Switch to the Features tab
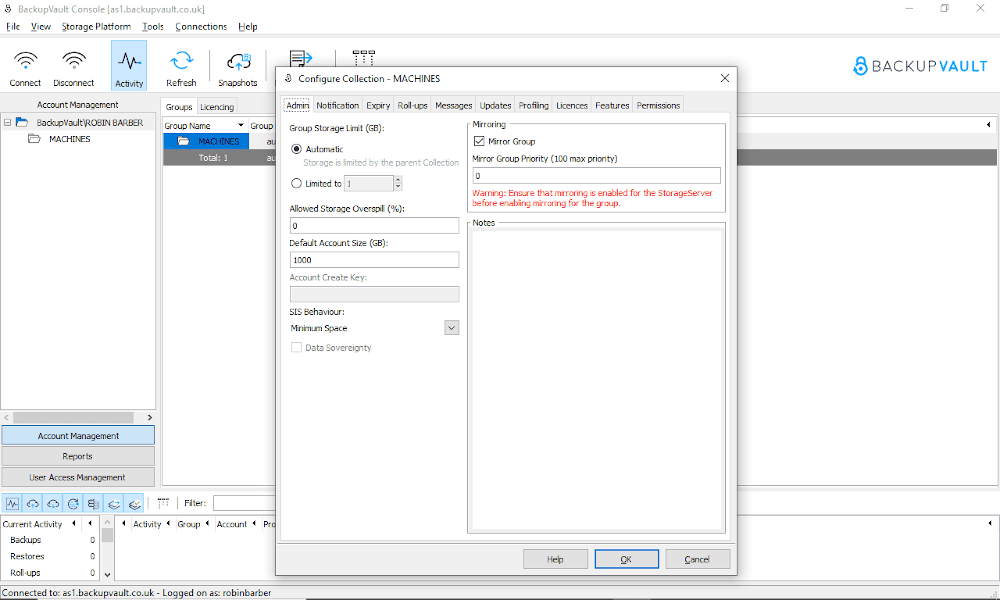This screenshot has width=1000, height=600. pyautogui.click(x=612, y=105)
